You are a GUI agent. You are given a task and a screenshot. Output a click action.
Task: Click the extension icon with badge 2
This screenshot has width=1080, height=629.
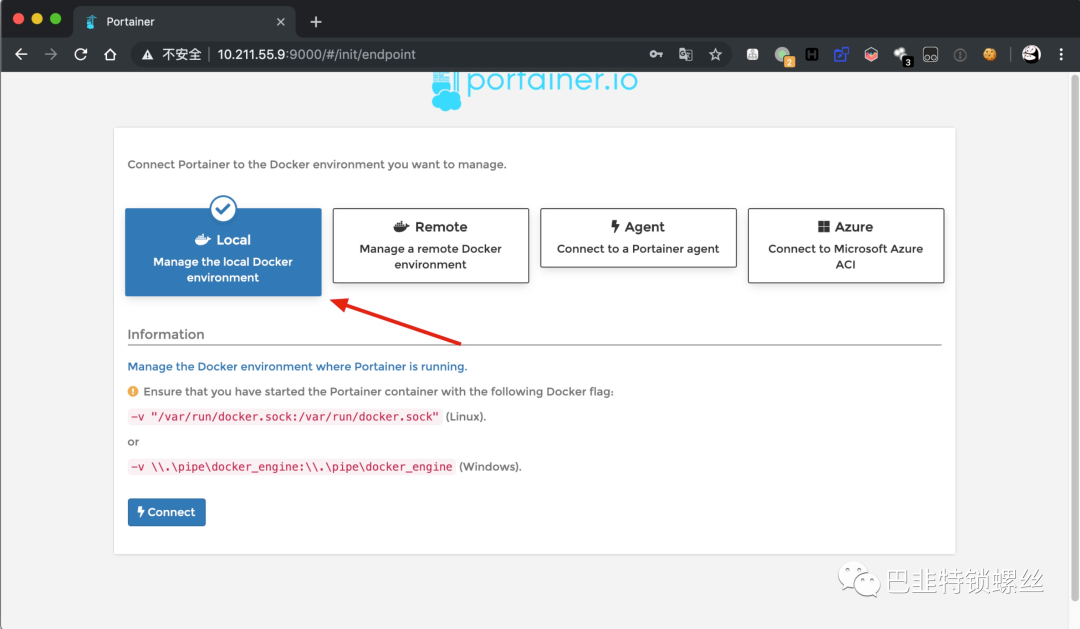click(x=784, y=56)
